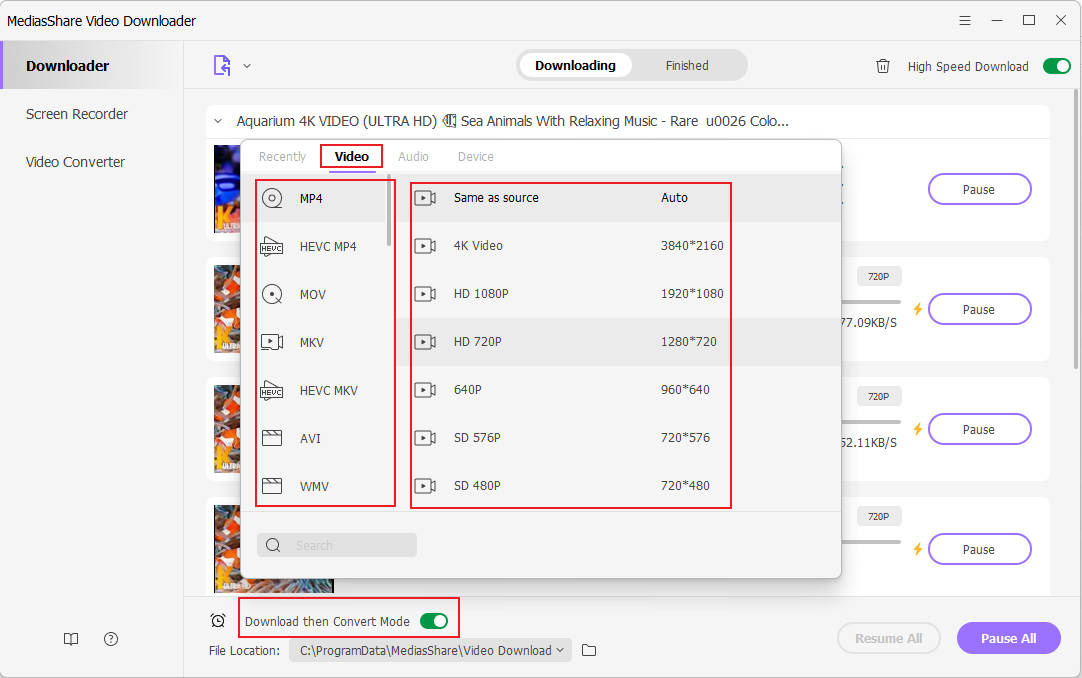Click the SD 576P resolution icon
Screen dimensions: 1082x678
click(x=425, y=437)
